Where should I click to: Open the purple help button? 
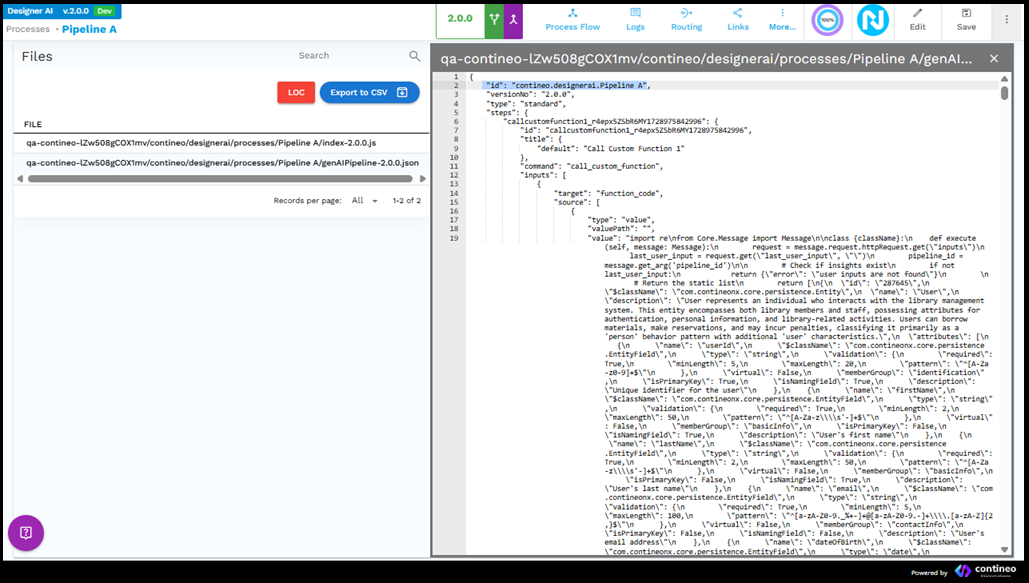tap(26, 532)
